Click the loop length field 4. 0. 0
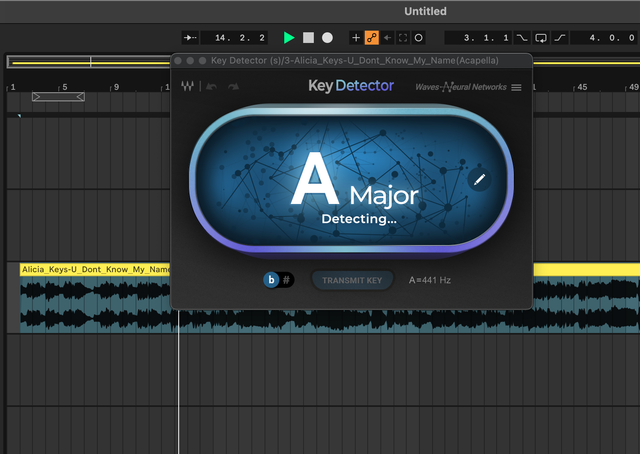The height and width of the screenshot is (454, 640). pyautogui.click(x=605, y=38)
